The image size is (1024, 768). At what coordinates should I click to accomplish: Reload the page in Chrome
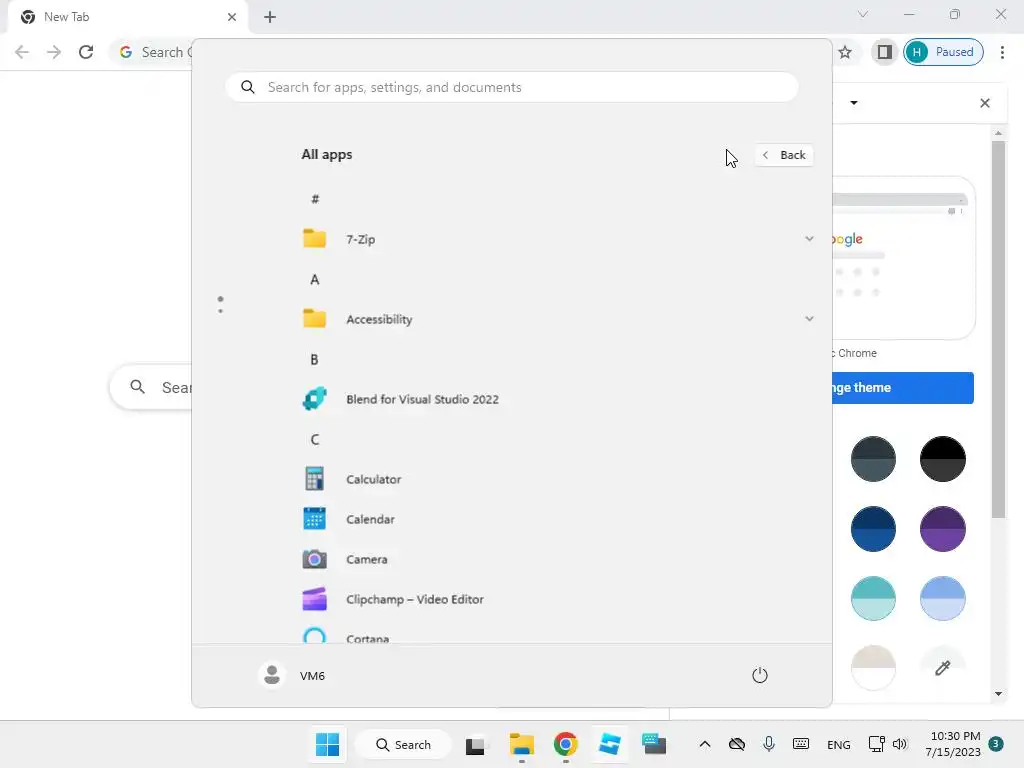click(86, 52)
